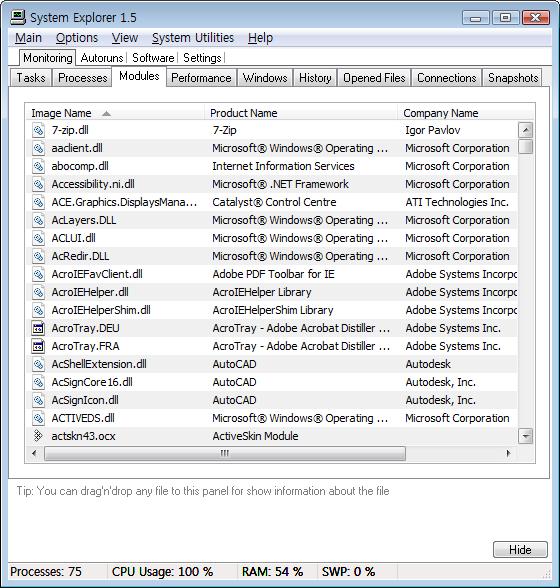Click the horizontal scrollbar left arrow
The width and height of the screenshot is (560, 588).
(x=35, y=453)
